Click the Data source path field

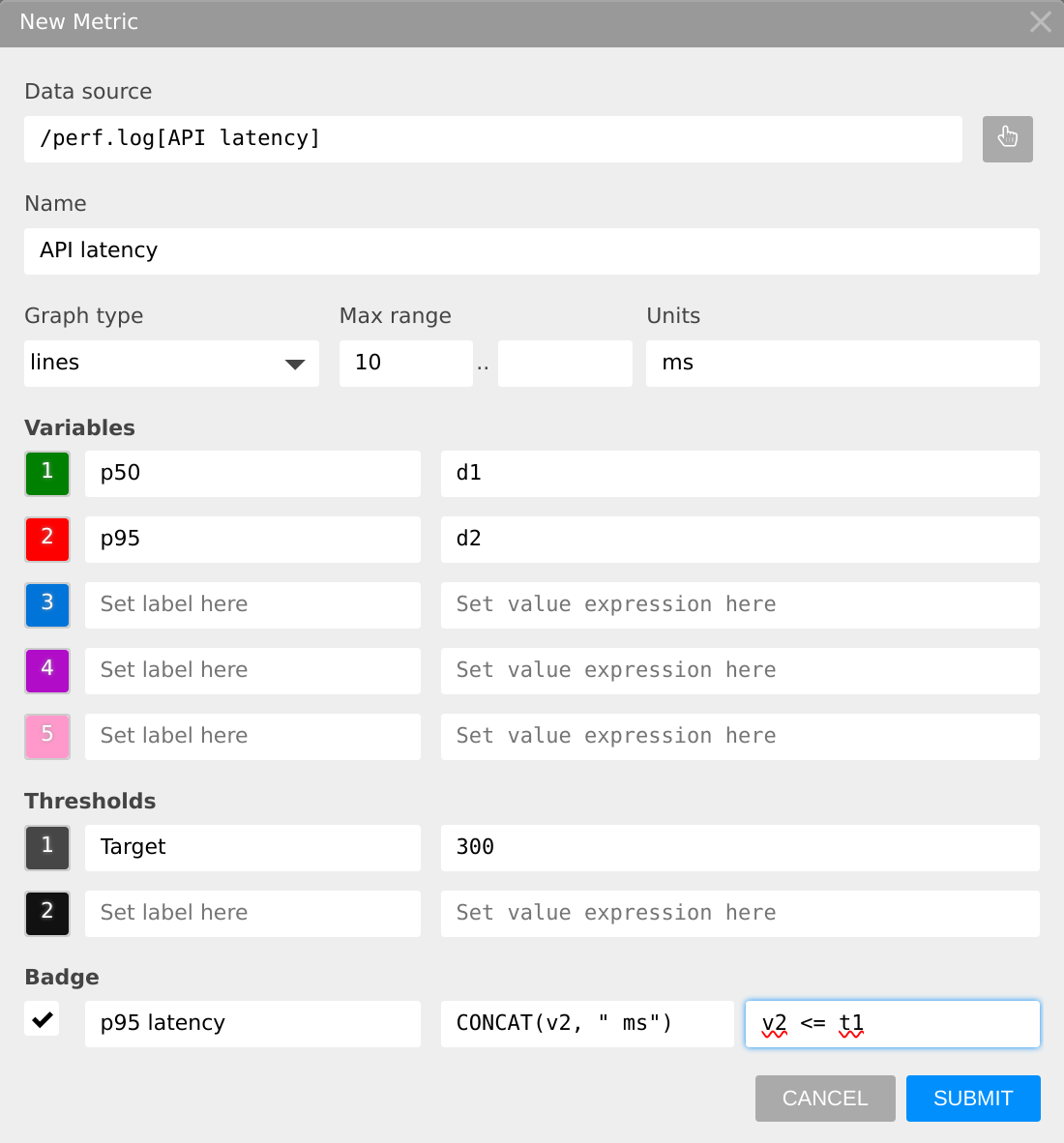(x=493, y=138)
